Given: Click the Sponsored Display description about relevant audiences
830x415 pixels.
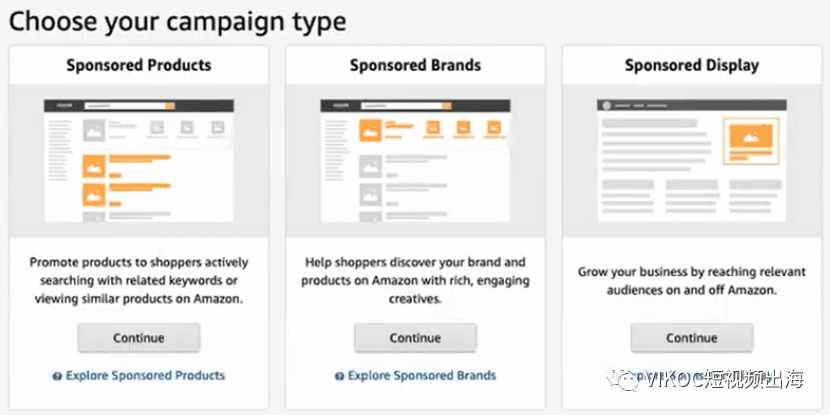Looking at the screenshot, I should (692, 281).
